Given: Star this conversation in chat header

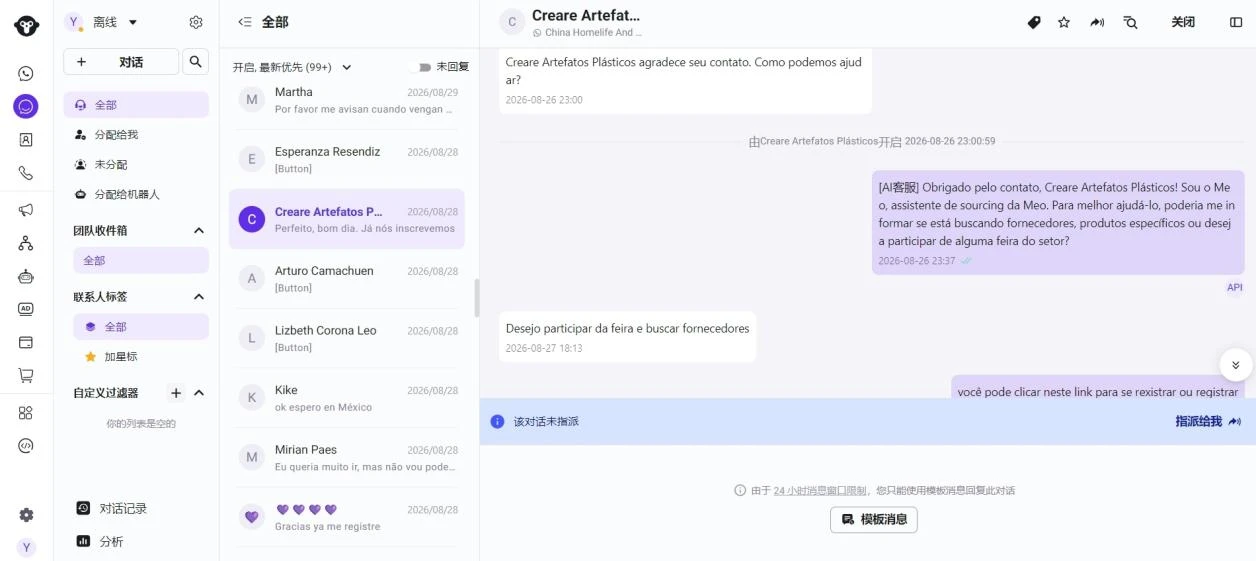Looking at the screenshot, I should point(1064,22).
